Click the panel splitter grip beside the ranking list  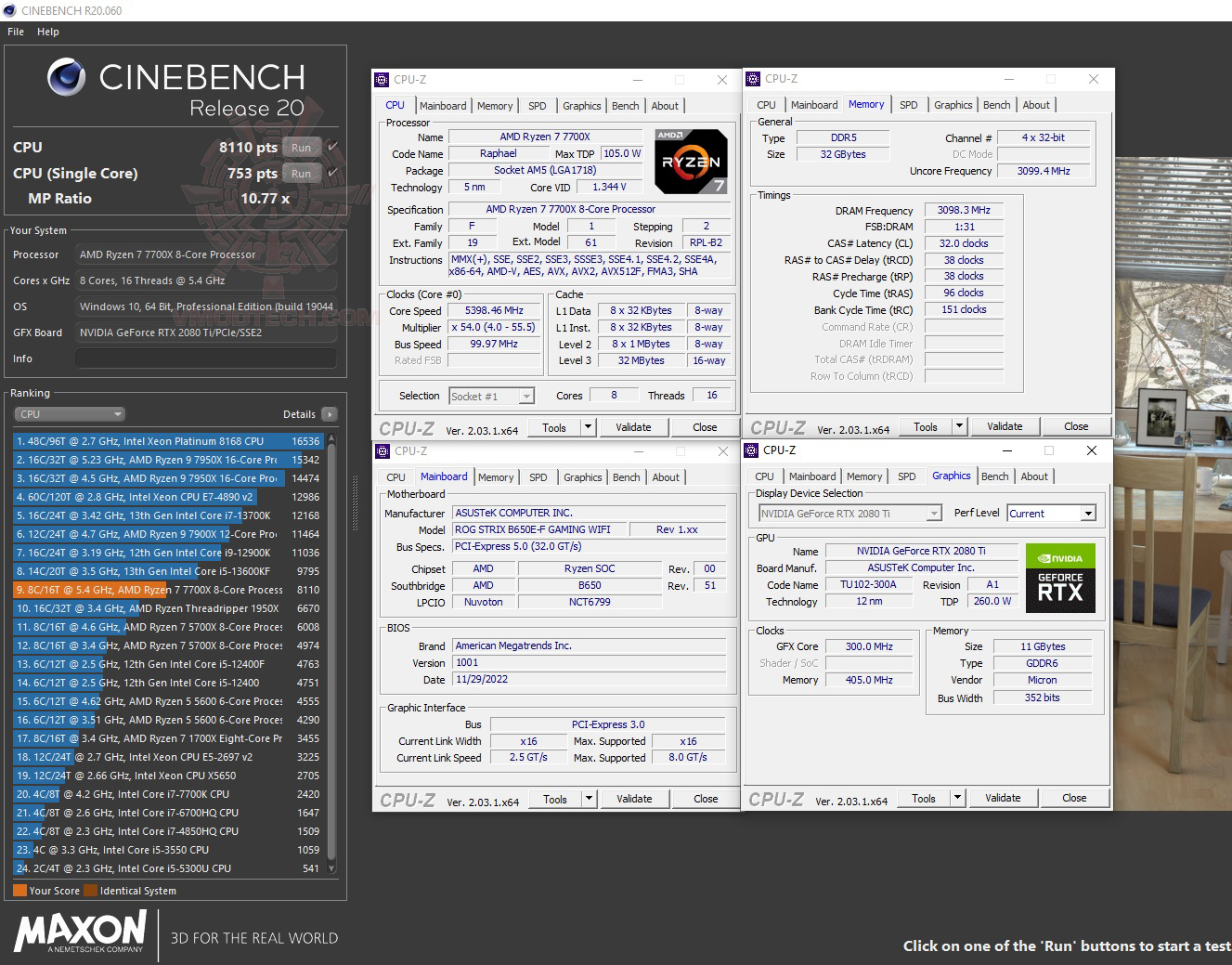click(354, 504)
